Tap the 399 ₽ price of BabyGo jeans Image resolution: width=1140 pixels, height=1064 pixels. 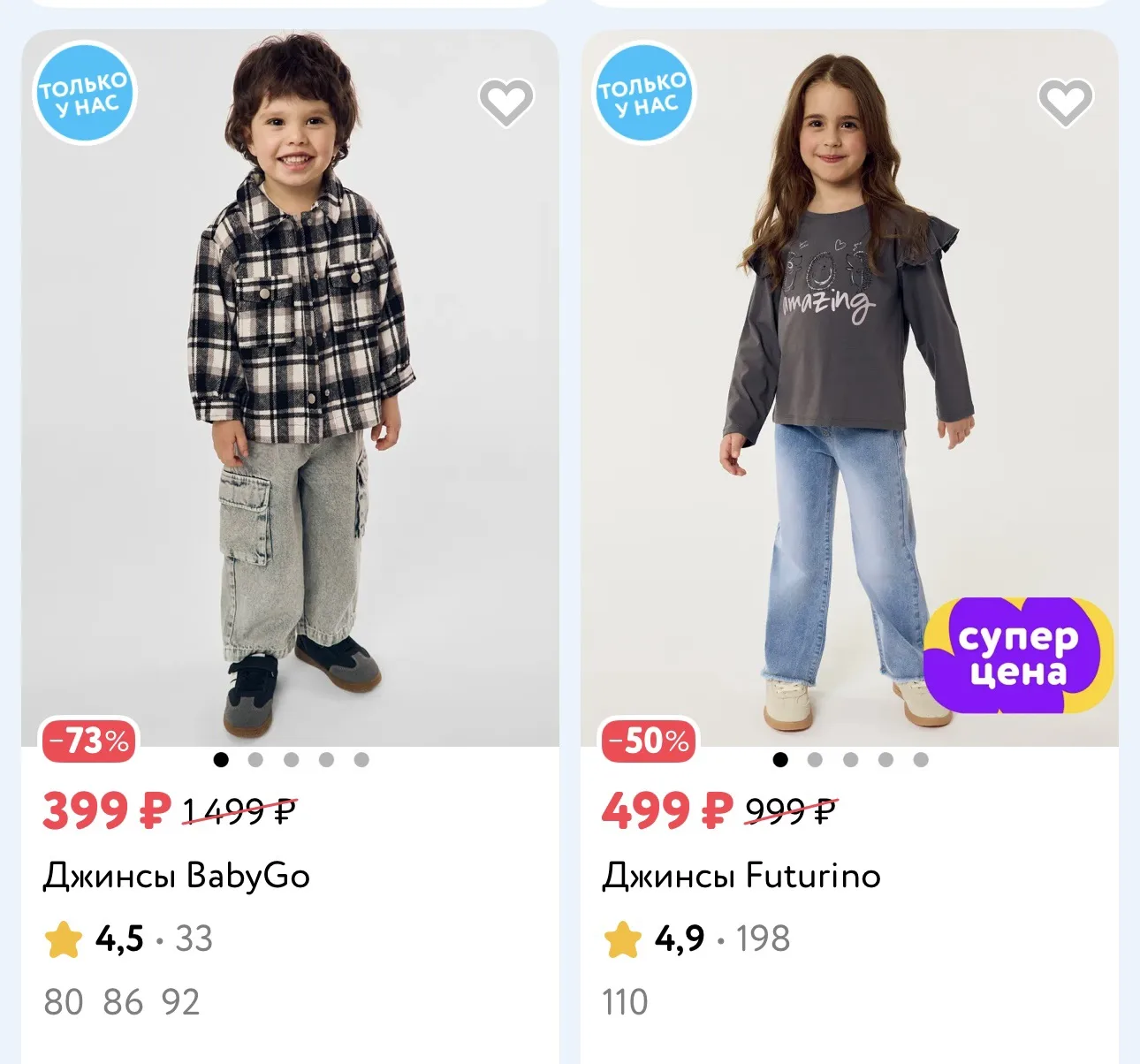tap(106, 810)
